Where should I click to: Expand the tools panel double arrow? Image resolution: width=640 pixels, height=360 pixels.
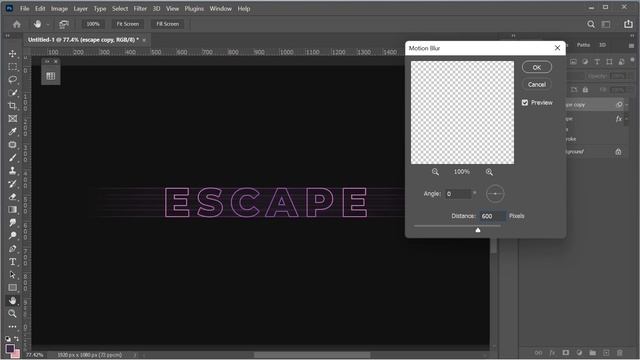pyautogui.click(x=7, y=36)
